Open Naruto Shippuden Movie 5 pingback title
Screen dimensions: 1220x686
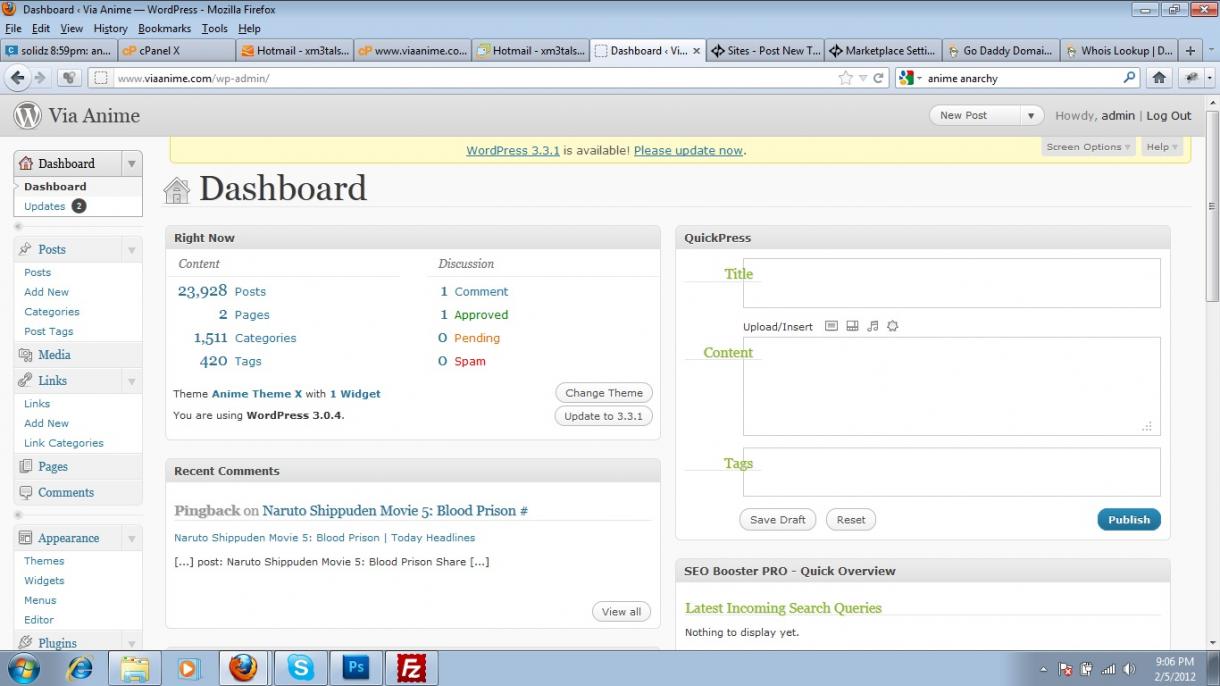coord(395,511)
